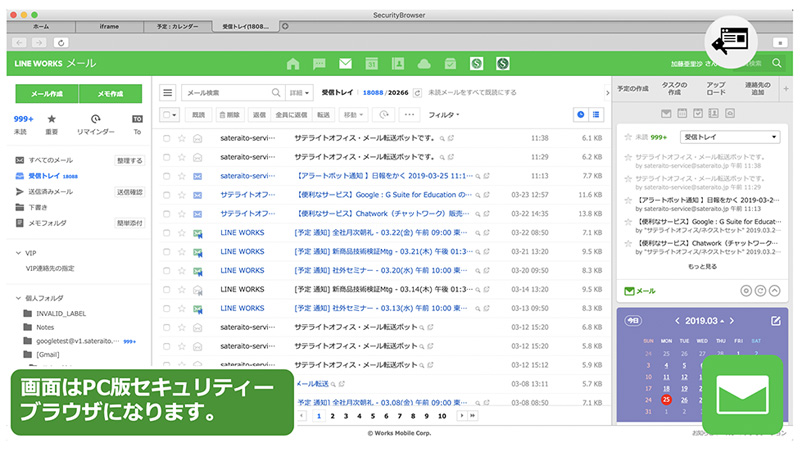Collapse the 個人フォルダ section
Screen dimensions: 800x460
pos(18,298)
